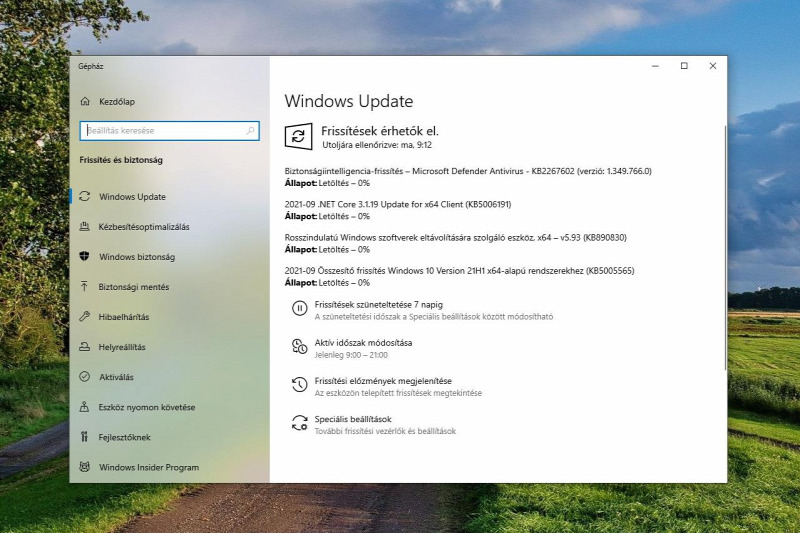Click the KB5005565 cumulative update text
800x533 pixels.
(x=459, y=271)
